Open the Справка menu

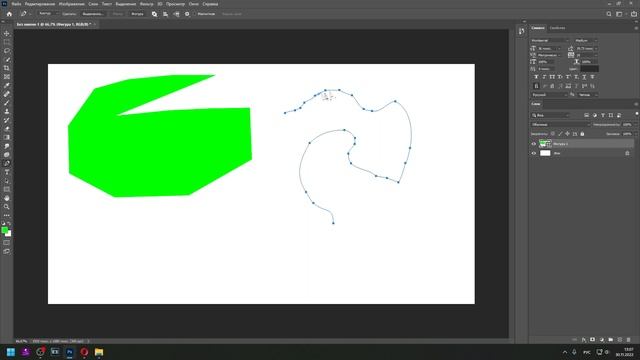pyautogui.click(x=210, y=4)
